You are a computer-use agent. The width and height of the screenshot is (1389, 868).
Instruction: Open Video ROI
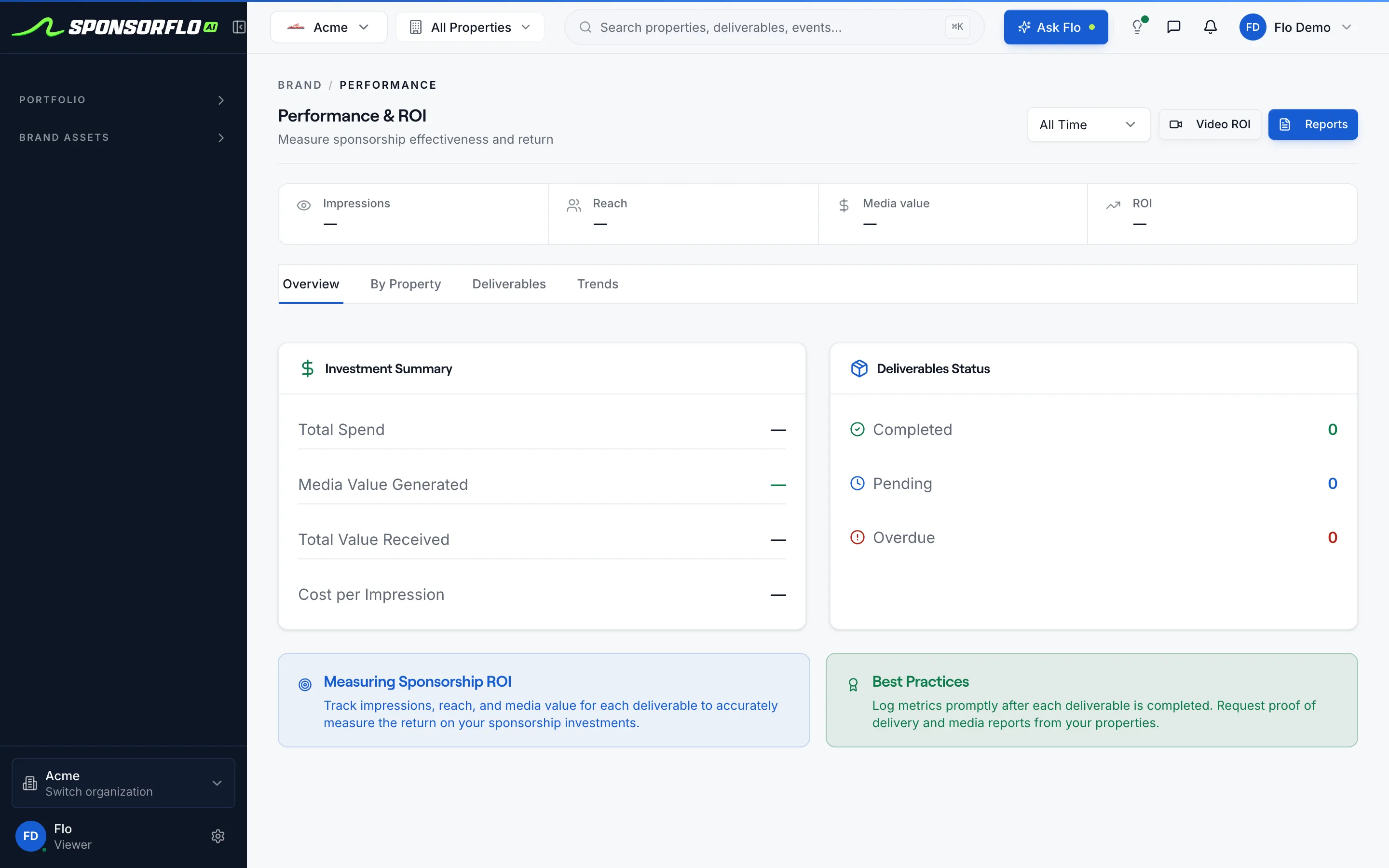[x=1210, y=124]
